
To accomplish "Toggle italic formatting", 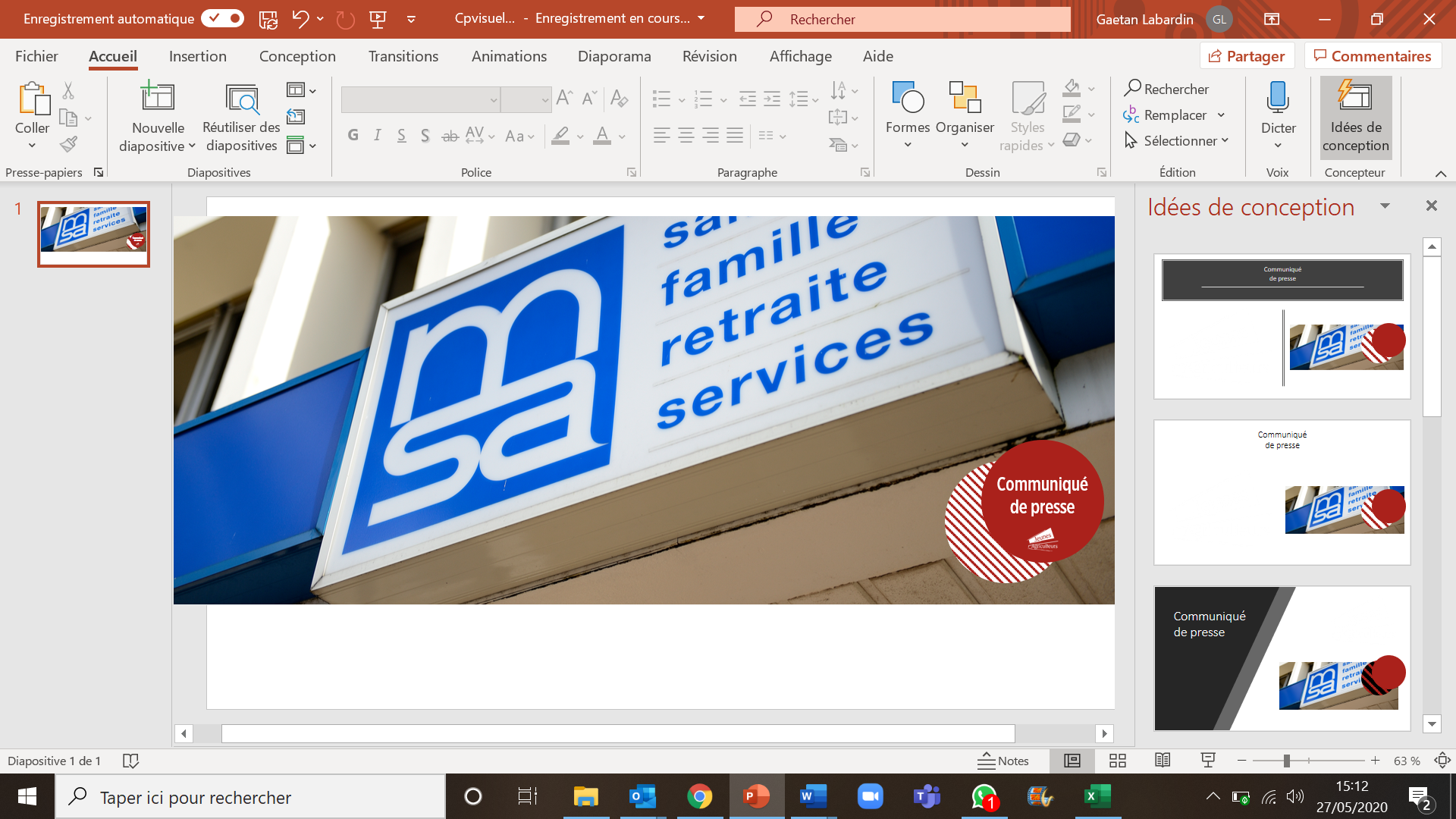I will click(x=377, y=136).
